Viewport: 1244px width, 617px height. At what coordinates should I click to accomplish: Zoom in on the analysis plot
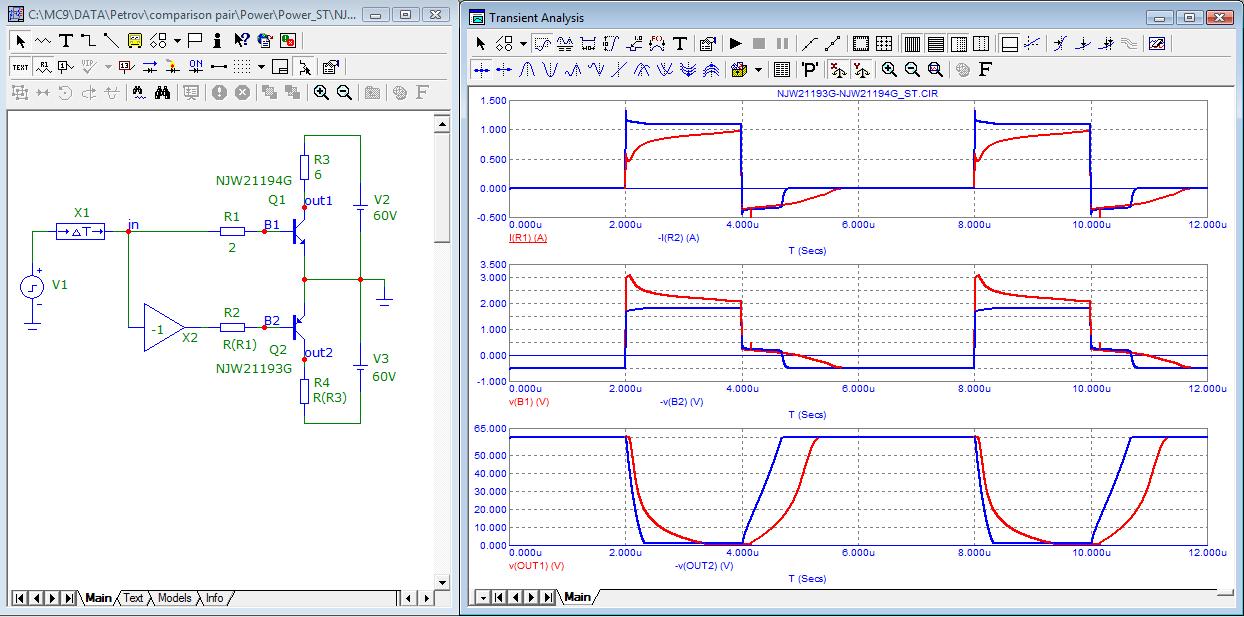click(889, 70)
